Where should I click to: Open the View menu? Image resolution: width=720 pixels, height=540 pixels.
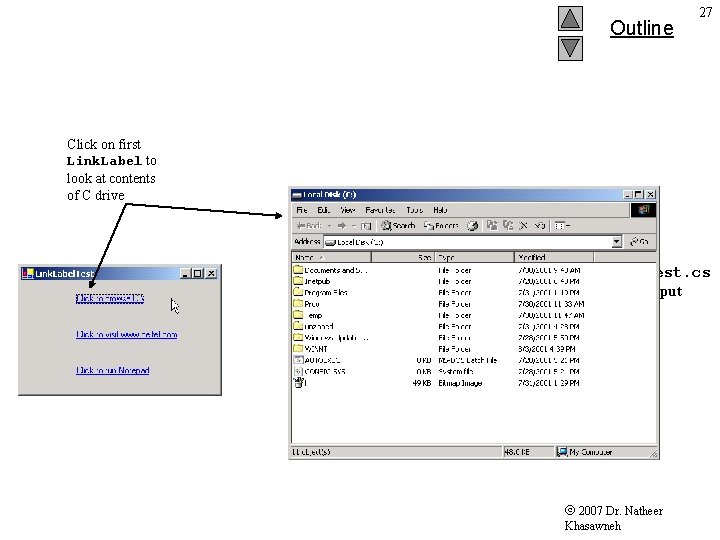pyautogui.click(x=348, y=210)
